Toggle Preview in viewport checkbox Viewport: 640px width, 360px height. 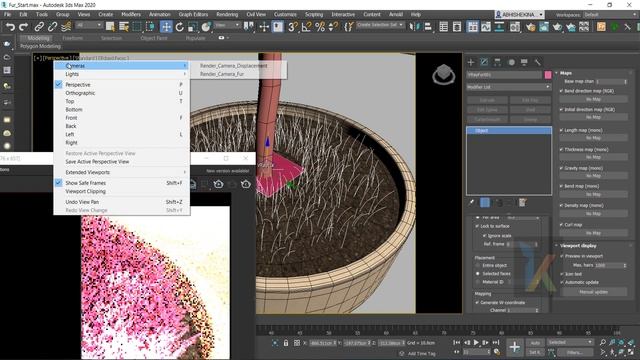tap(562, 256)
